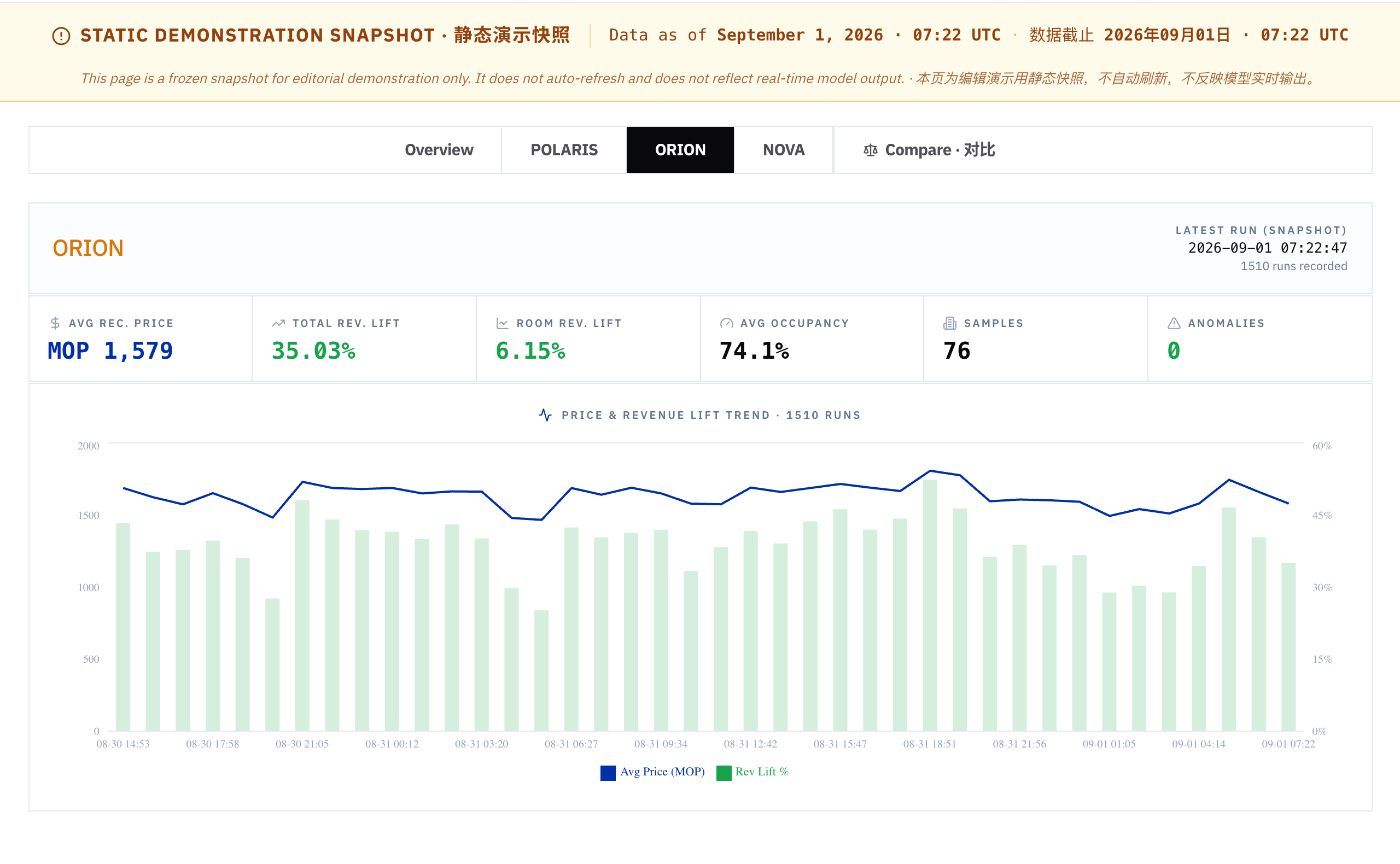The image size is (1400, 864).
Task: Toggle the green Rev Lift % legend swatch
Action: point(724,773)
